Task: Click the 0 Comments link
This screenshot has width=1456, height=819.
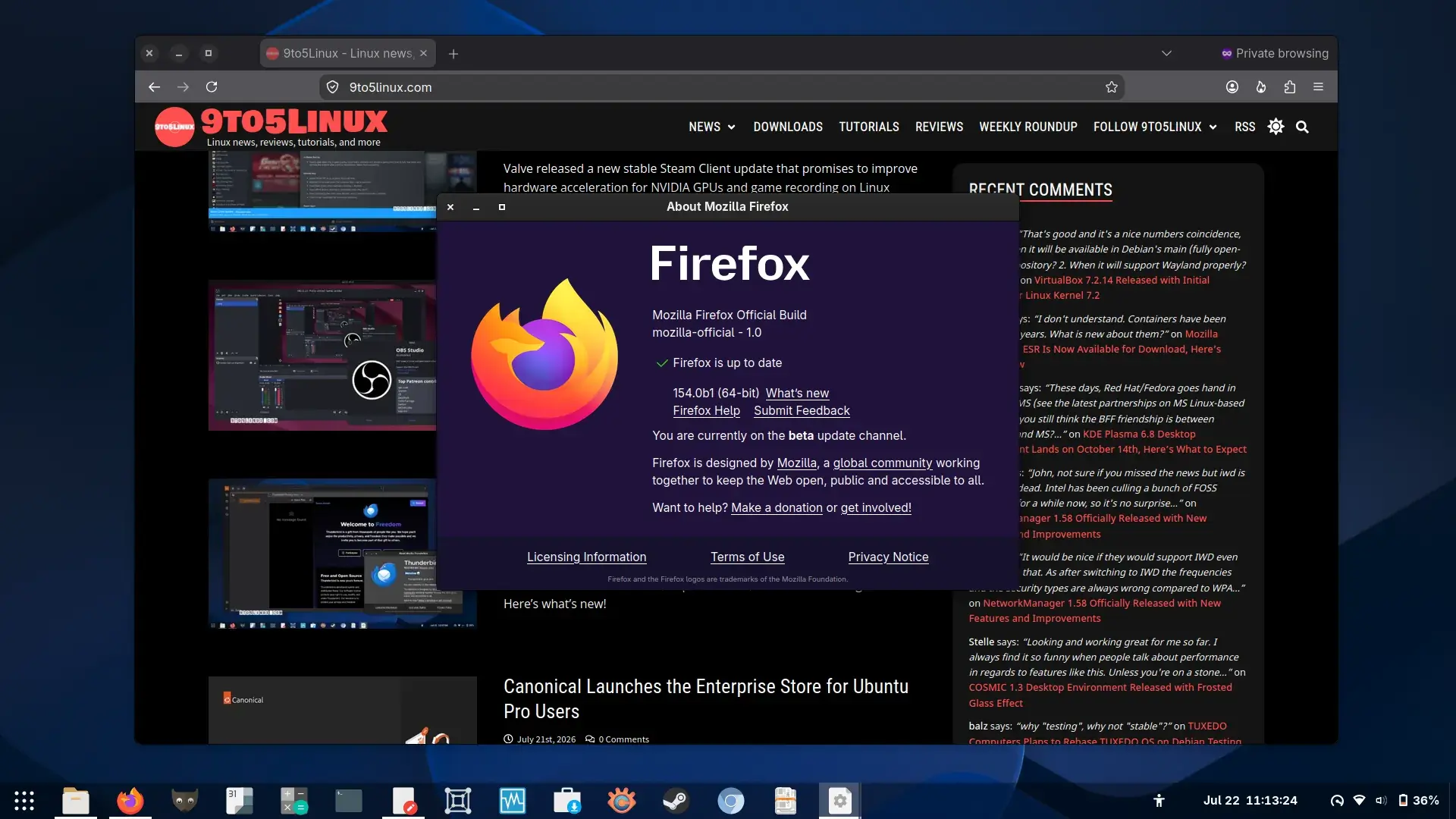Action: click(x=623, y=739)
